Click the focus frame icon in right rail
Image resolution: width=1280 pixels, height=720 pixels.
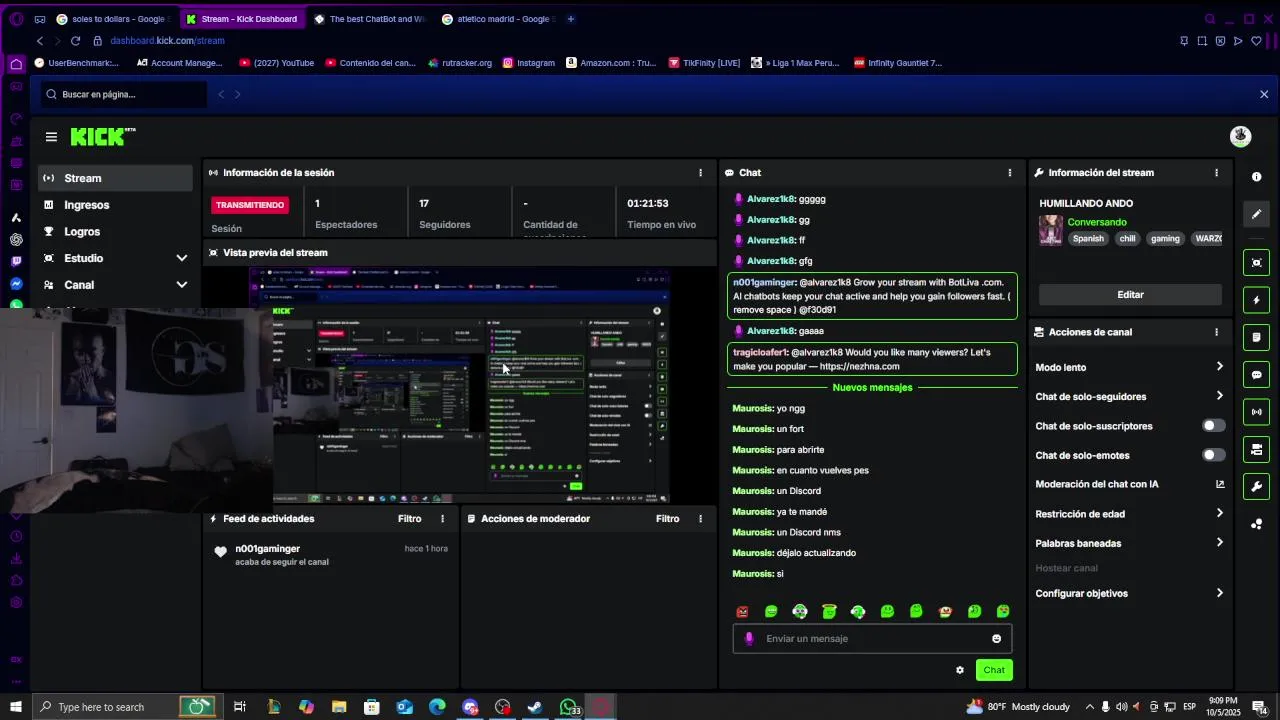(1257, 263)
